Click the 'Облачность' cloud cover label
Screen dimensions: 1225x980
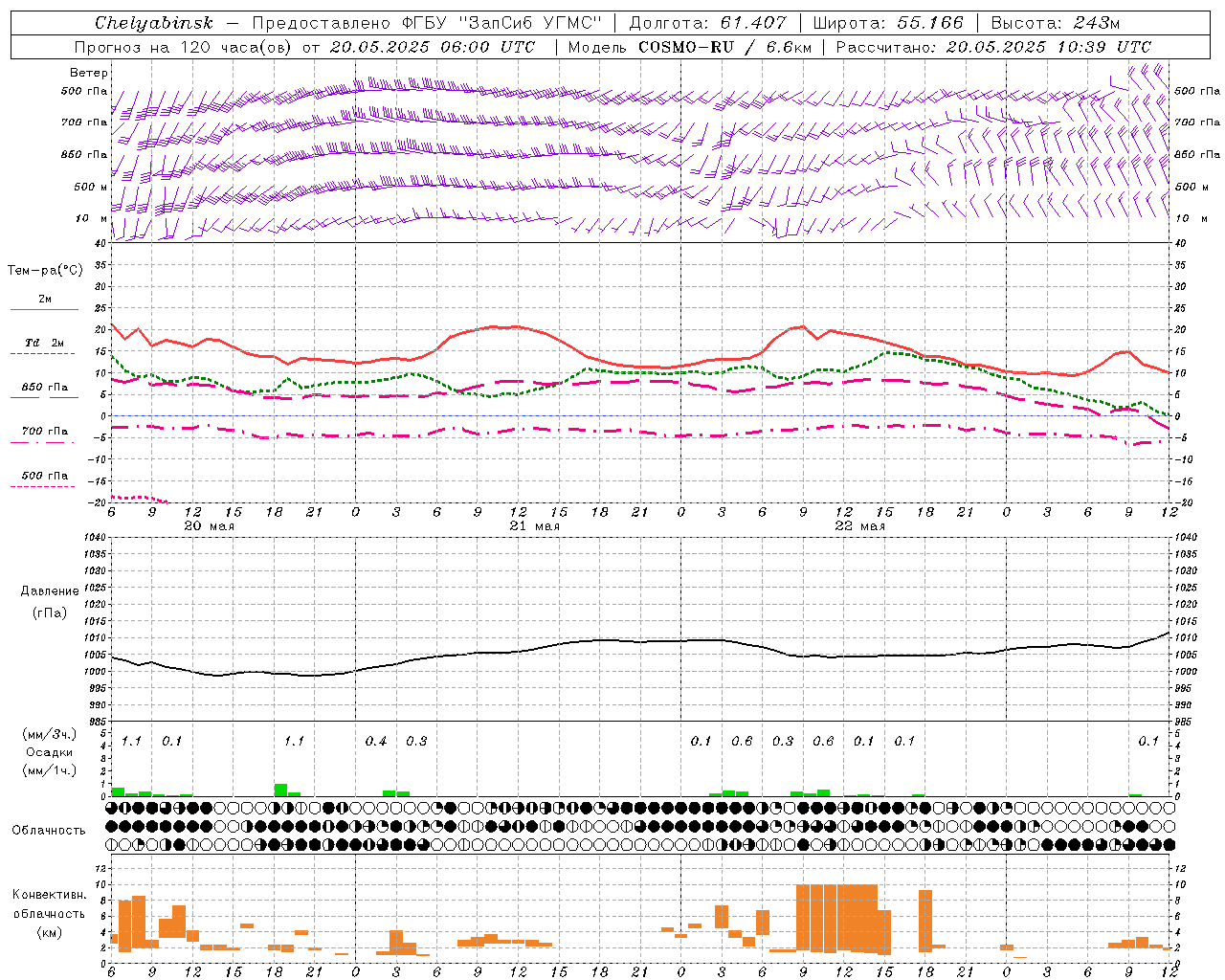(49, 831)
